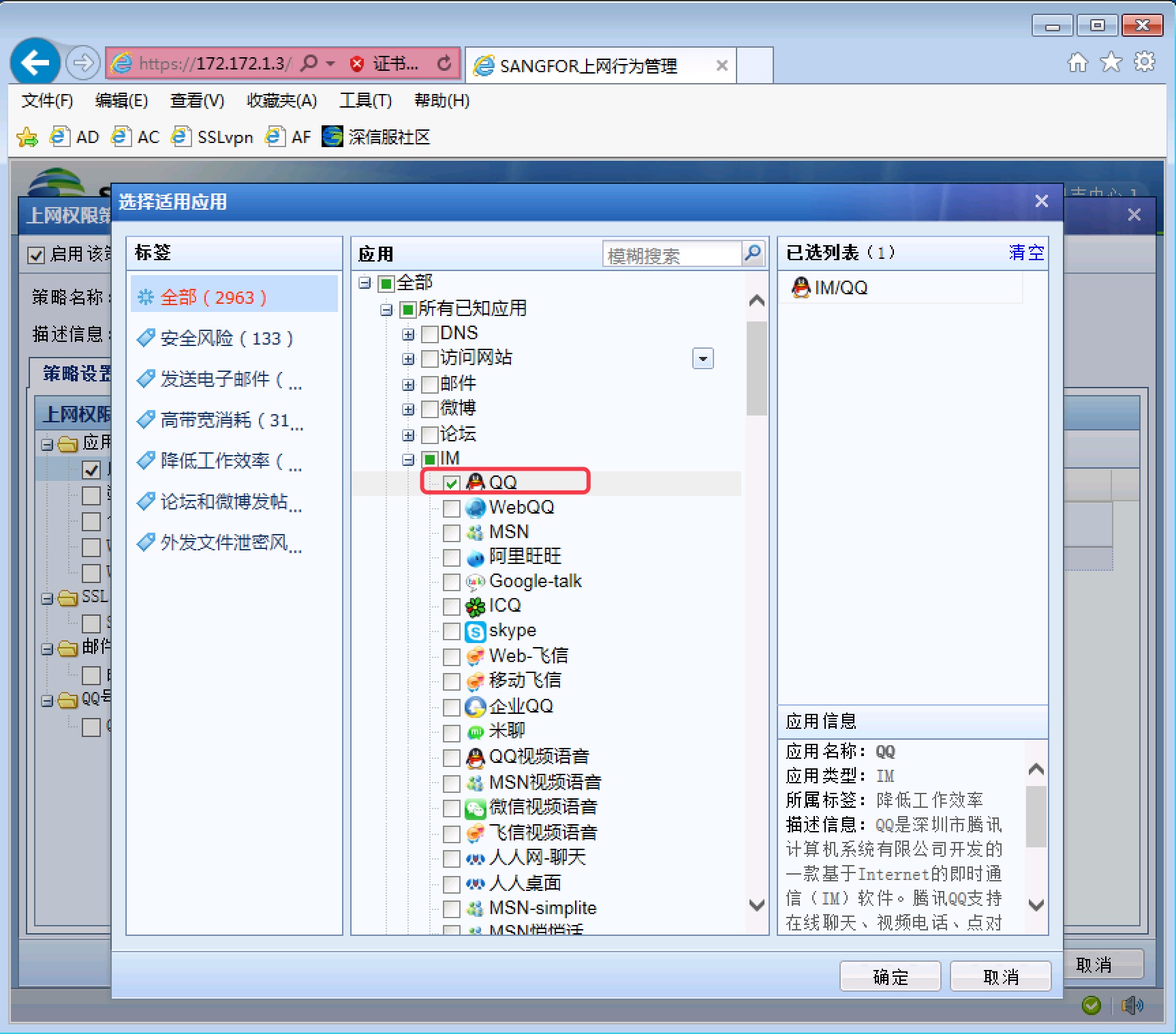The width and height of the screenshot is (1176, 1034).
Task: Click the IE back arrow button
Action: 35,63
